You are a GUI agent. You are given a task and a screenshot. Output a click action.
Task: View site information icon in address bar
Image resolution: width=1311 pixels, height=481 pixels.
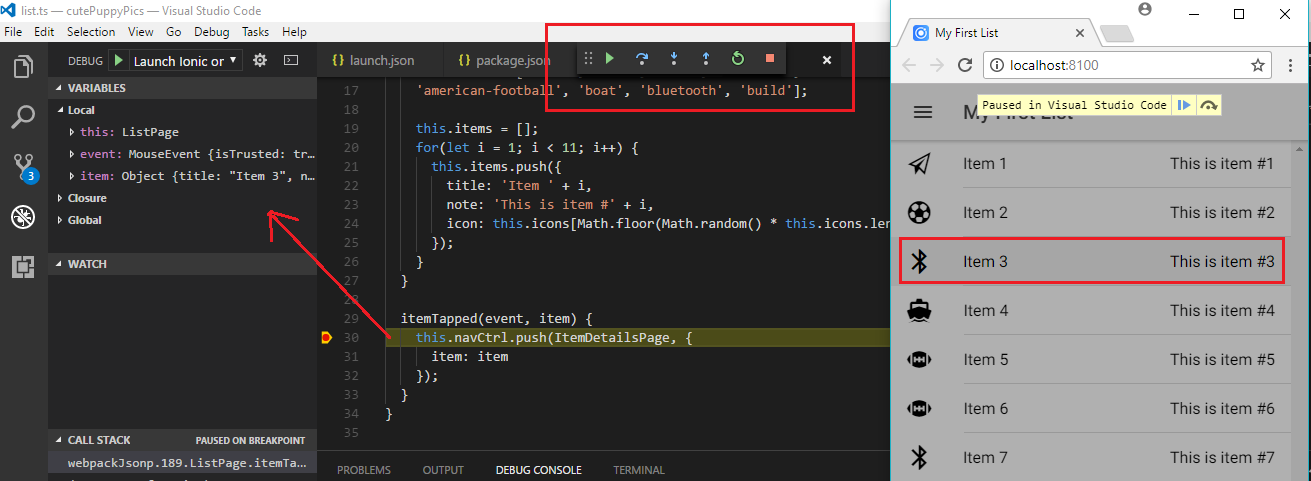pos(998,65)
